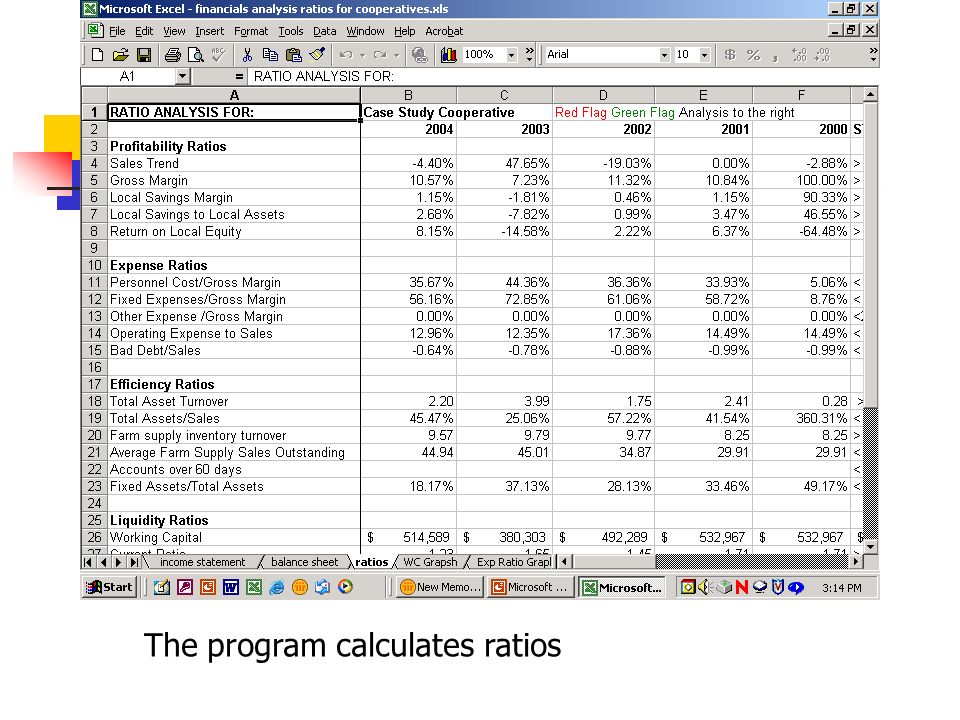The image size is (960, 720).
Task: Click the last-sheet tab scroll arrow
Action: pos(134,562)
